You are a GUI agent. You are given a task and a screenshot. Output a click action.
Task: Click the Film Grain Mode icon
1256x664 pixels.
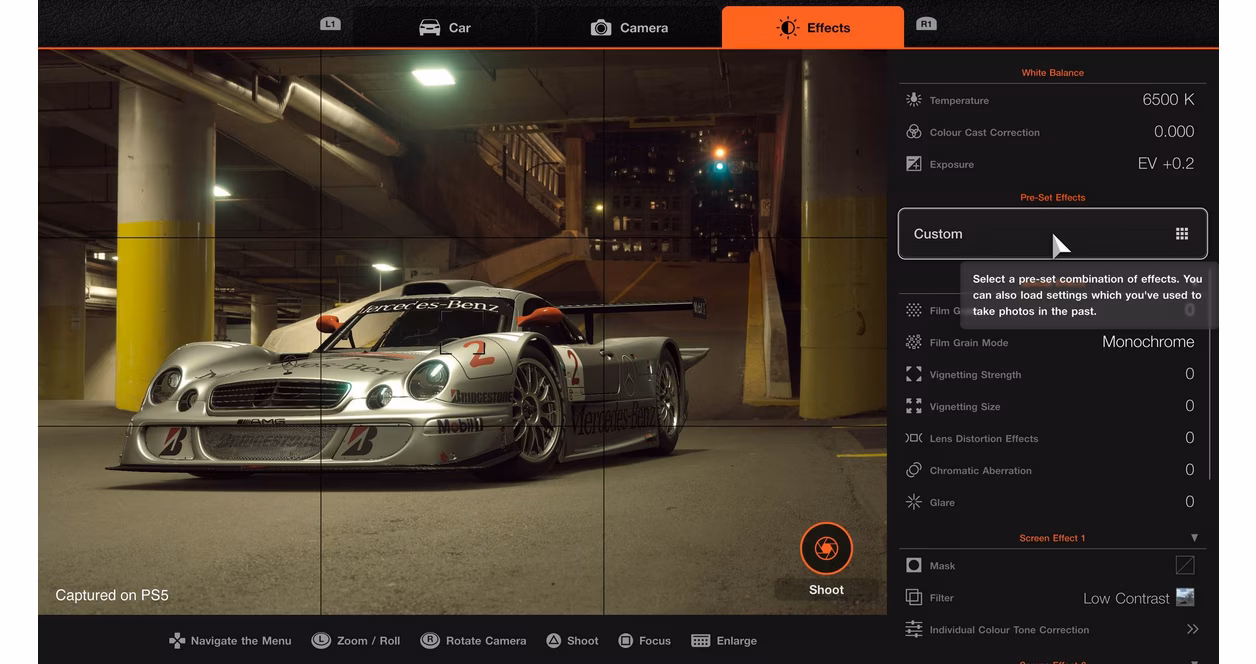tap(913, 342)
